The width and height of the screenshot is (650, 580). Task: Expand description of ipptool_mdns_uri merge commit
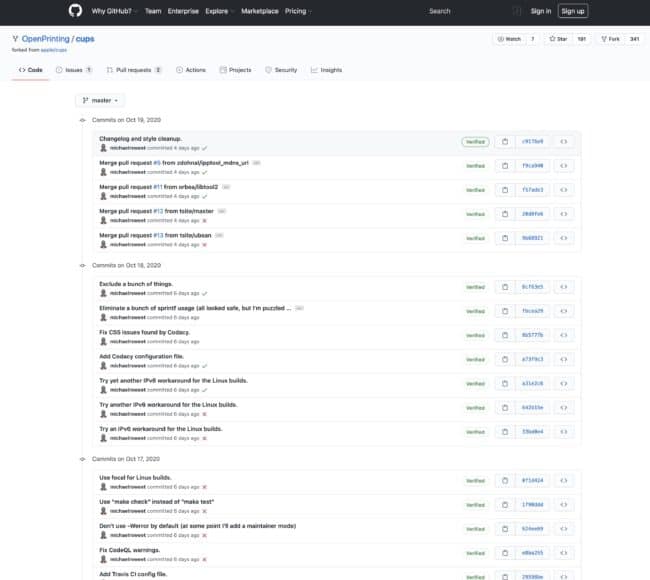[257, 163]
